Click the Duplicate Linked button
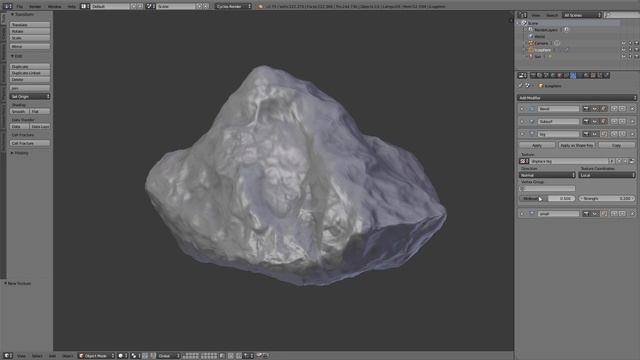 click(x=30, y=73)
